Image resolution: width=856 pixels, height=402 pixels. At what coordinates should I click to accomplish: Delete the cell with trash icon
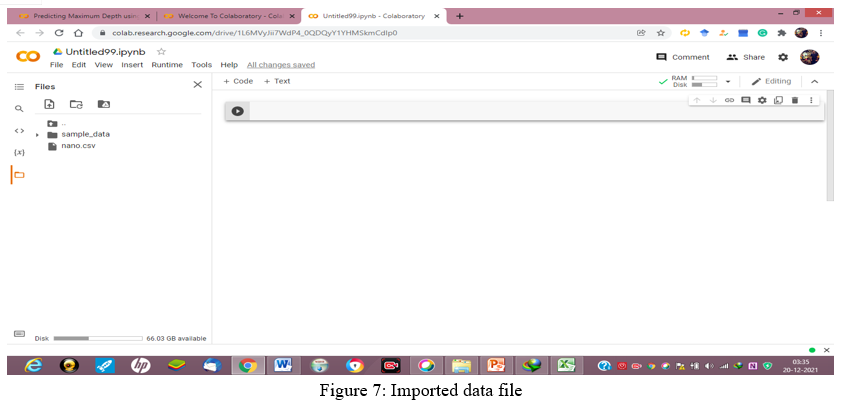795,100
